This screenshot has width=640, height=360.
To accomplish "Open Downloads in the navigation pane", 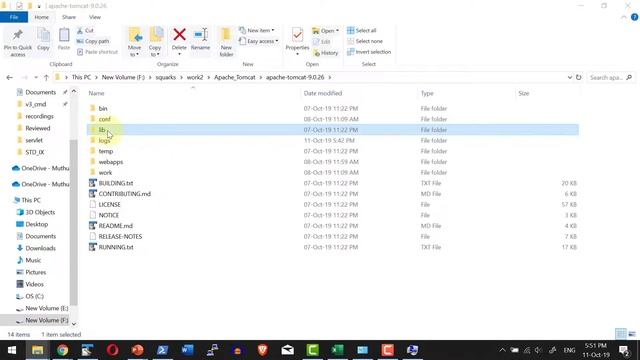I will 40,248.
